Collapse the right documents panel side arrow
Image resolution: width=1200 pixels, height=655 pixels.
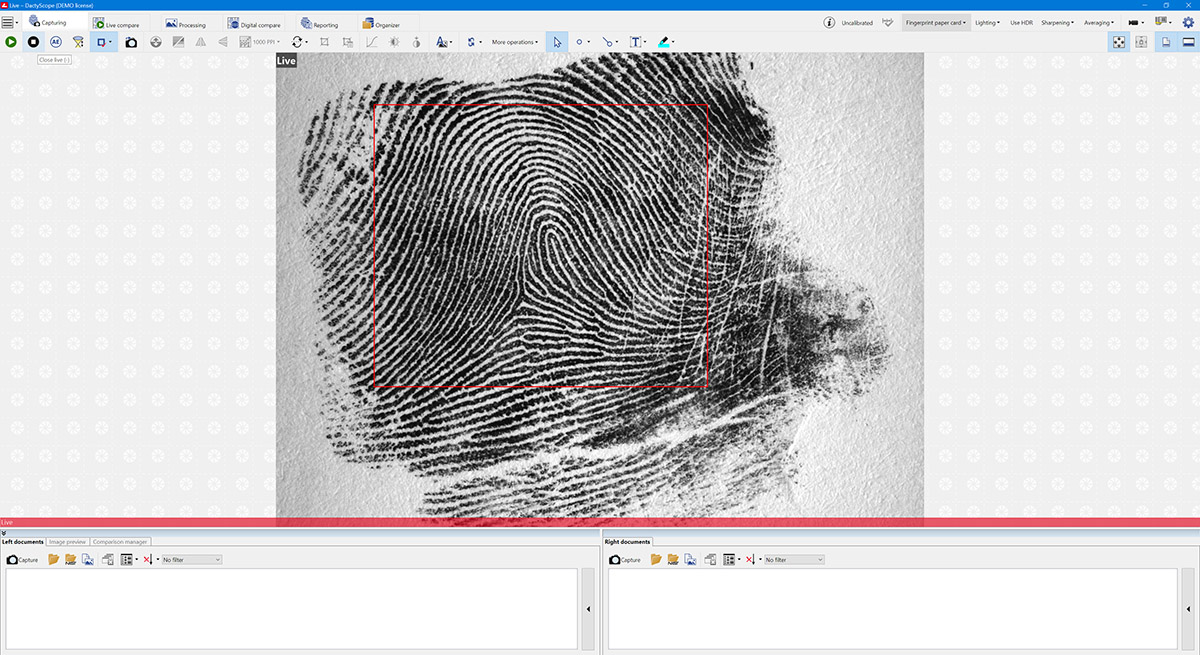(x=1190, y=609)
